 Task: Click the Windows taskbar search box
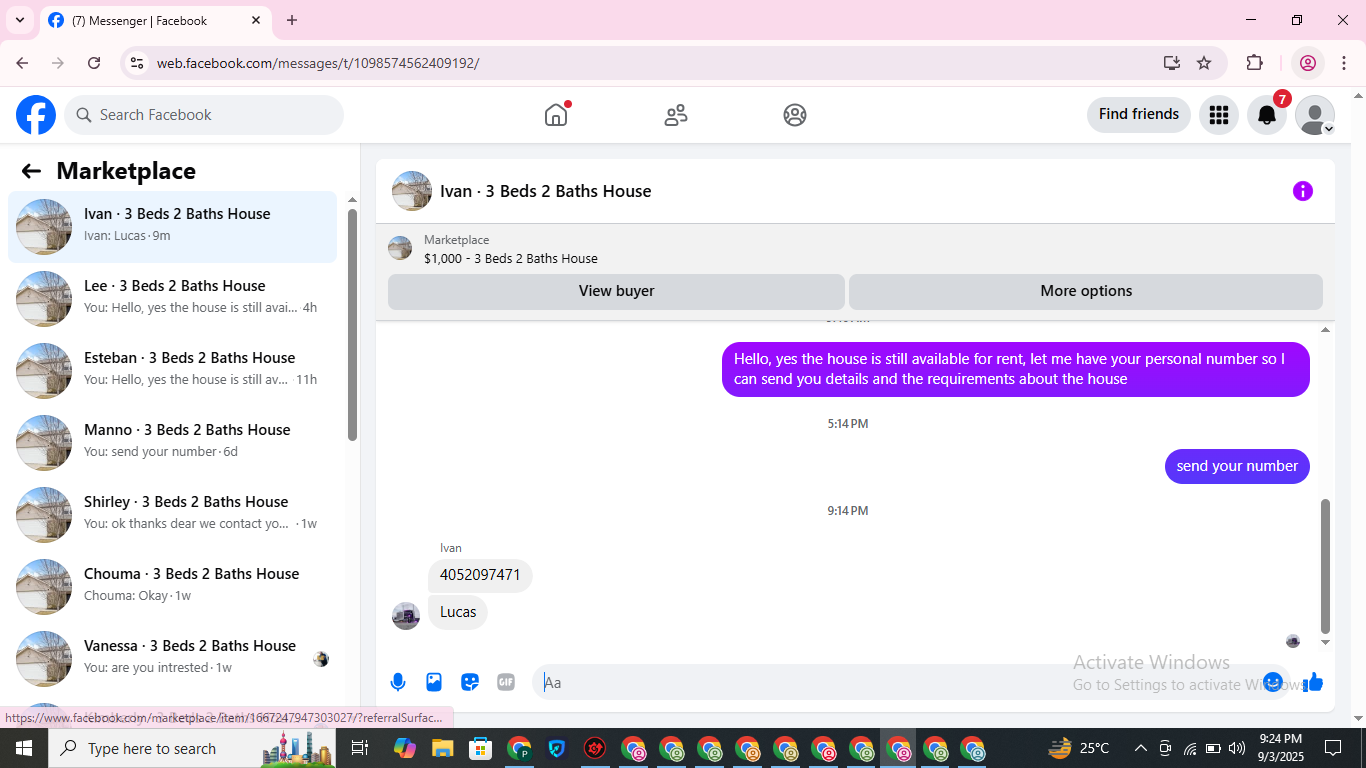[x=193, y=748]
